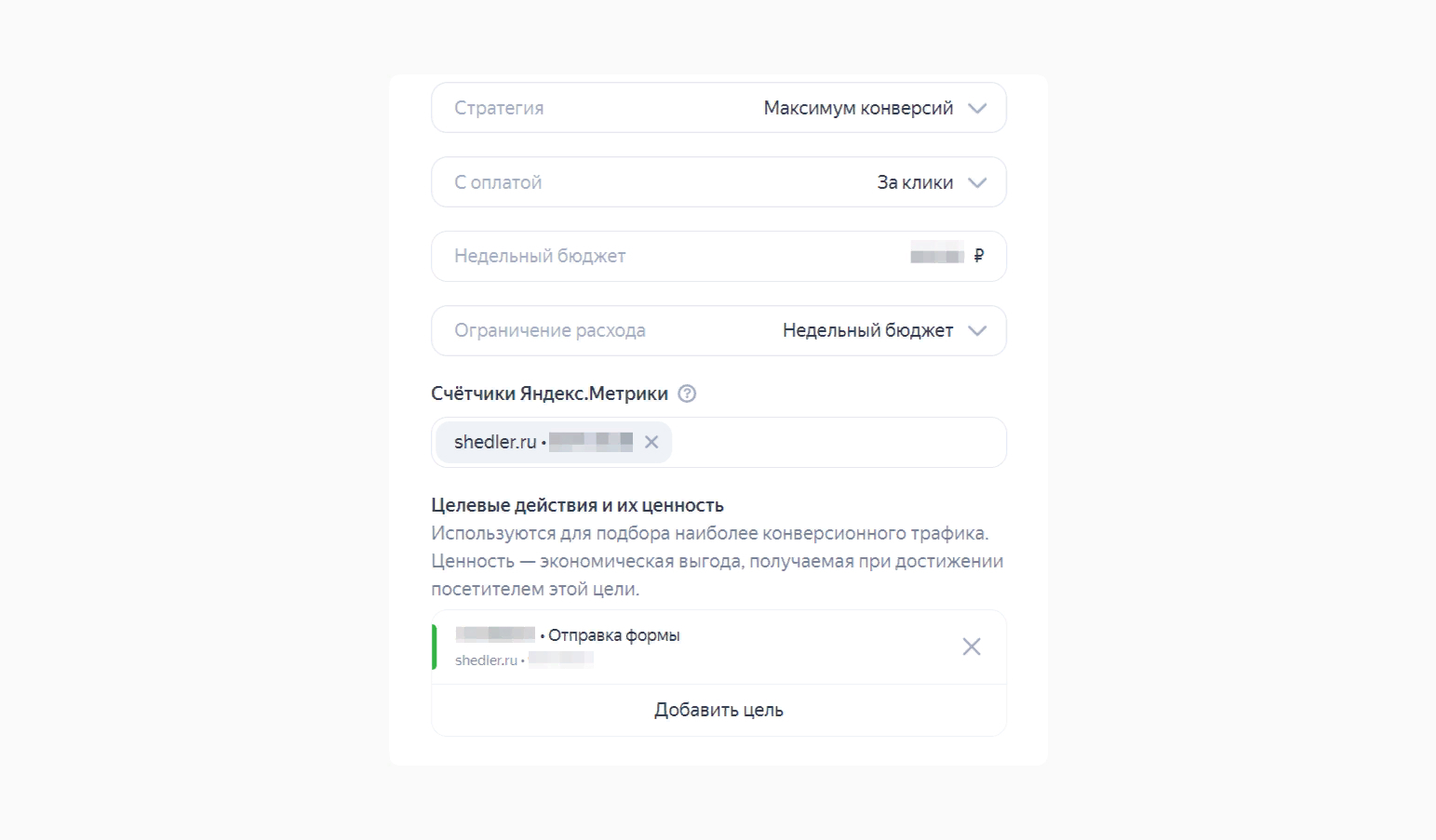
Task: Click the help icon beside Счётчики Яндекс.Метрики
Action: click(687, 393)
